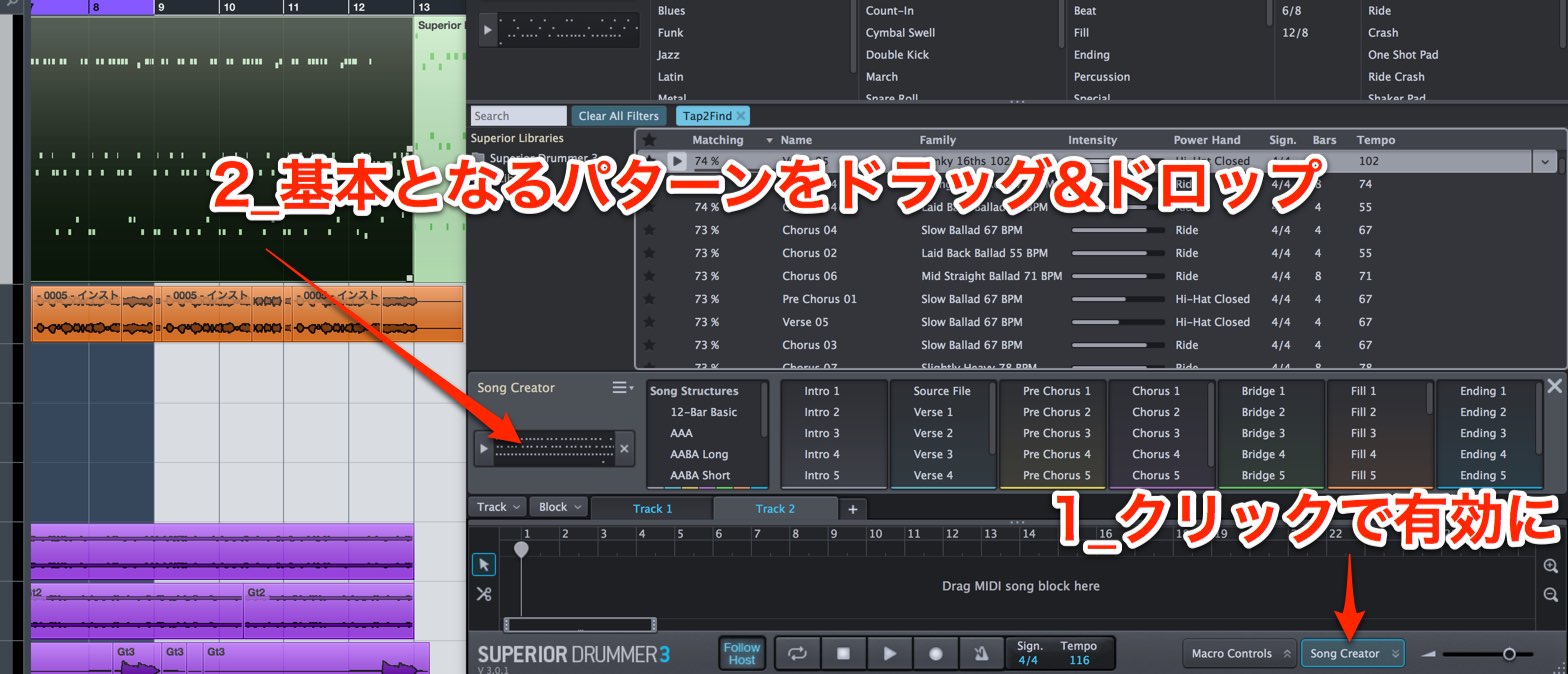Click the Song Structures list scrollbar
The image size is (1568, 674).
coord(765,410)
